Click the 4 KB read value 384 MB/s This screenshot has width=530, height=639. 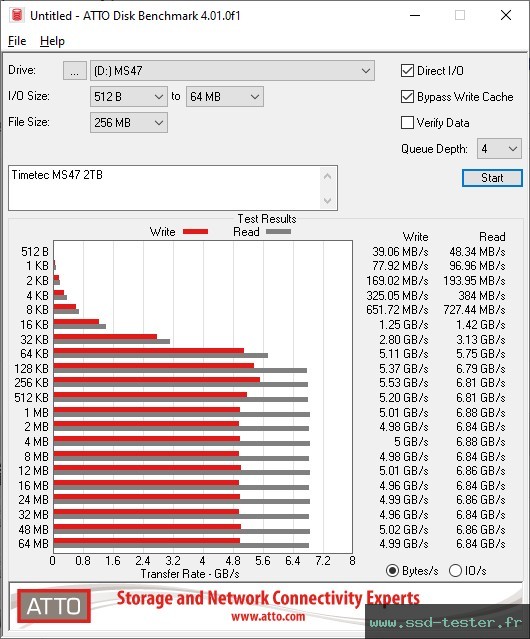point(482,295)
